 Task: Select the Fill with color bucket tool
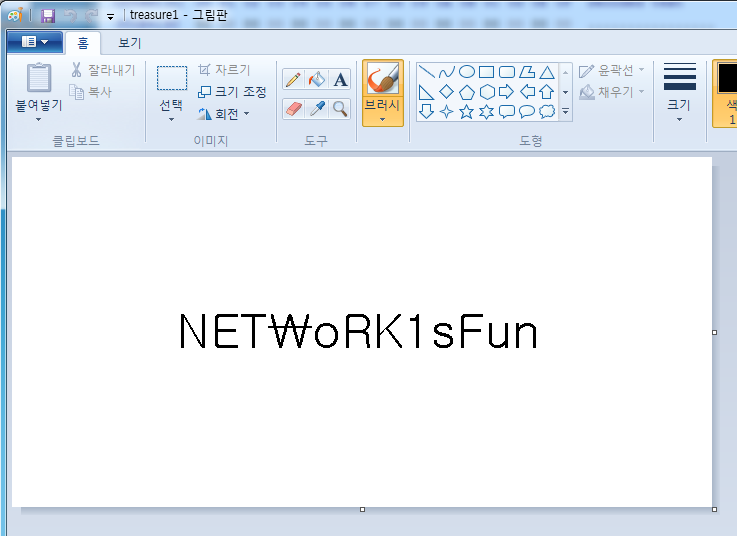tap(317, 79)
